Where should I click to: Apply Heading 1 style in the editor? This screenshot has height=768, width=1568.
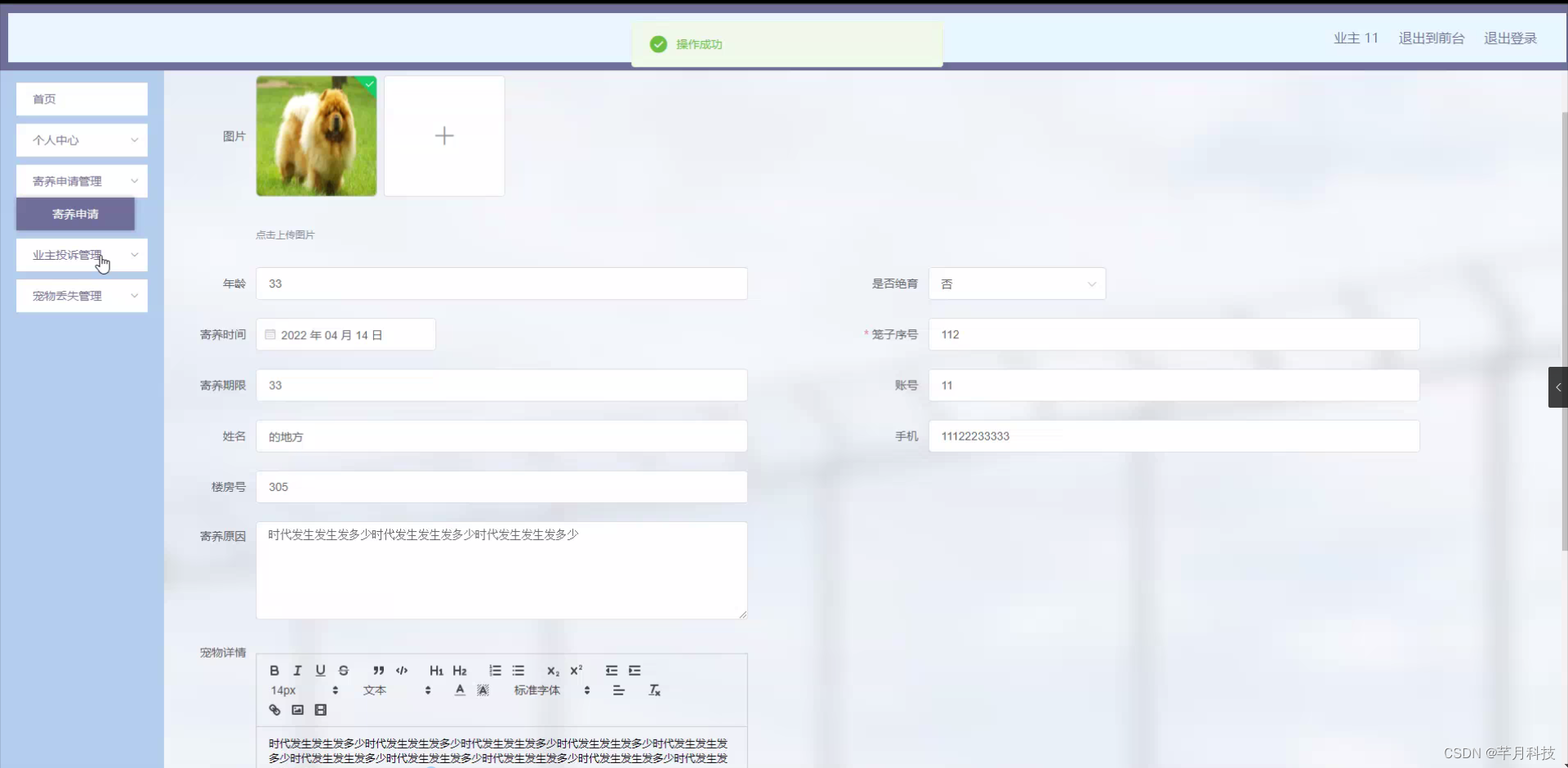[436, 670]
